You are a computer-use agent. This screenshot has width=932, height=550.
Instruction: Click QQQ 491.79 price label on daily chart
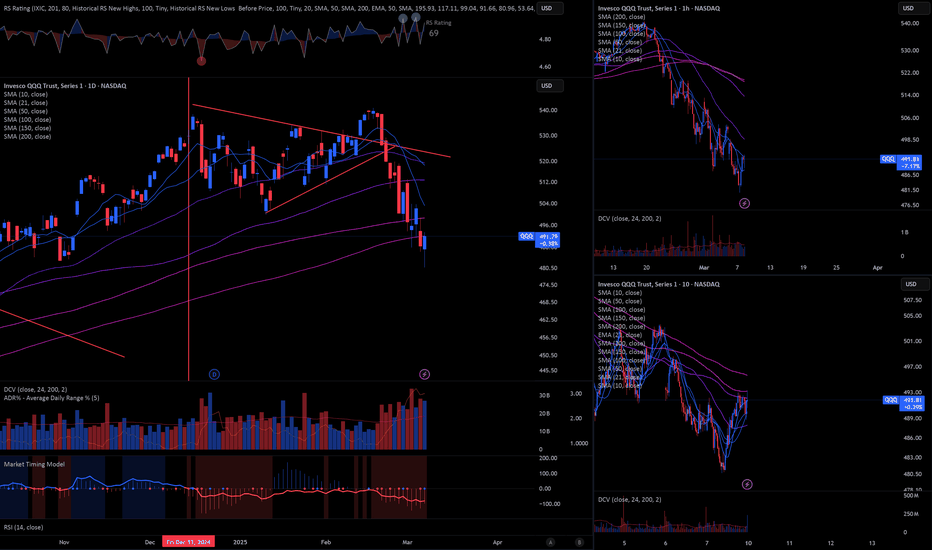539,240
